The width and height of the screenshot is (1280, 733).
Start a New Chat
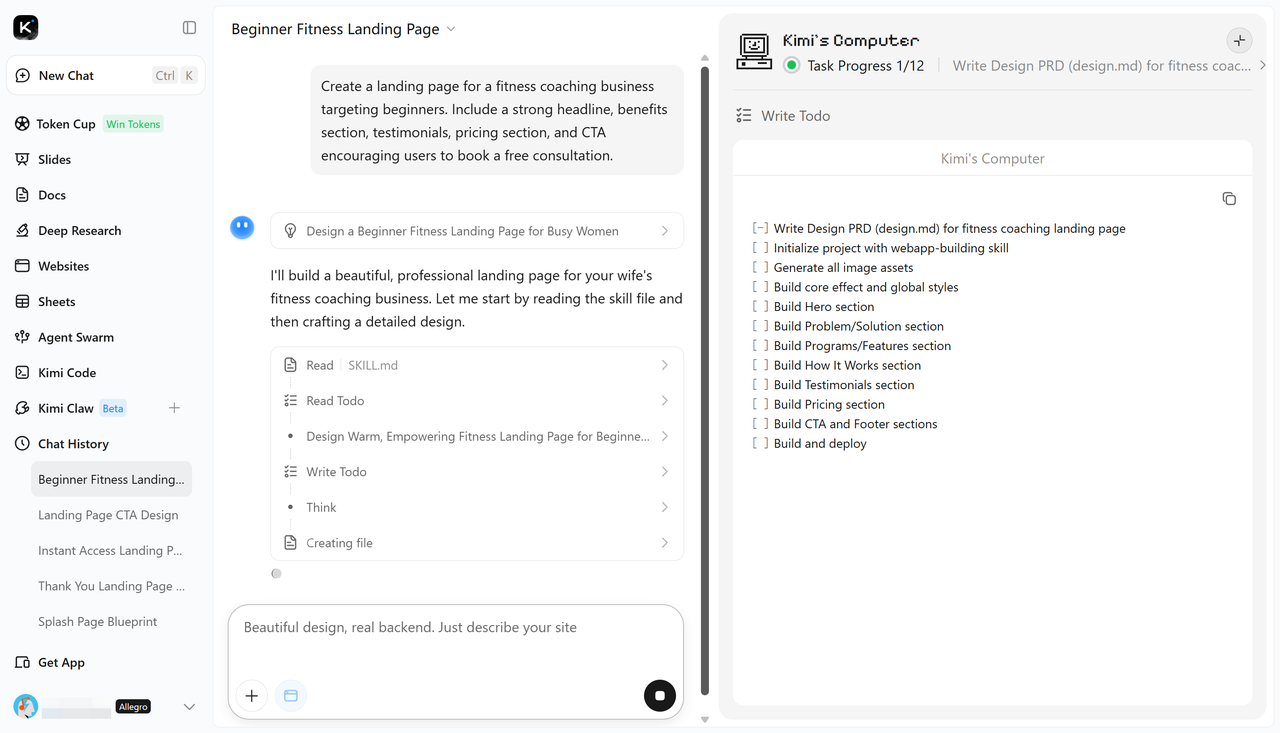(106, 76)
